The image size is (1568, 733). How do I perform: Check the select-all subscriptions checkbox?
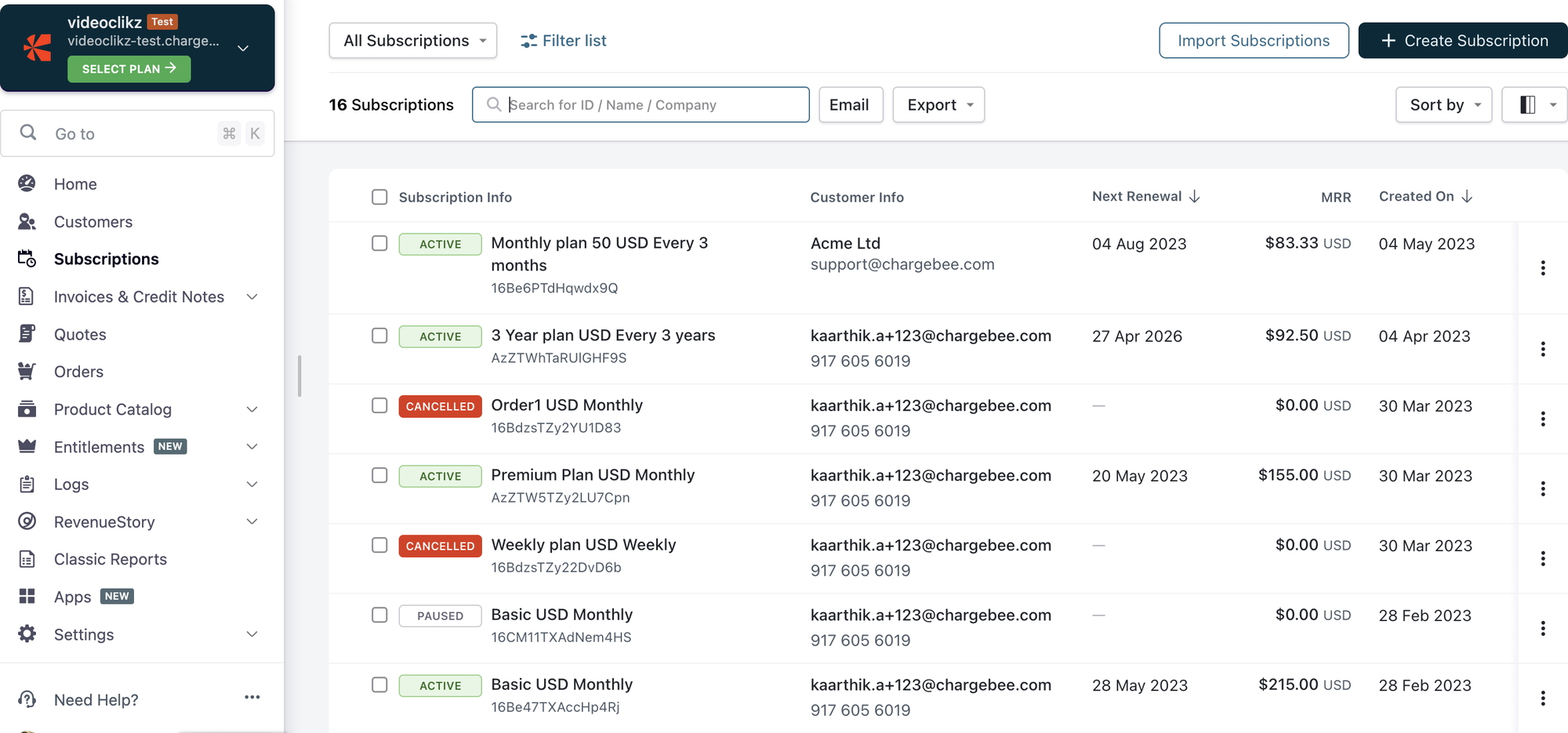pyautogui.click(x=379, y=197)
